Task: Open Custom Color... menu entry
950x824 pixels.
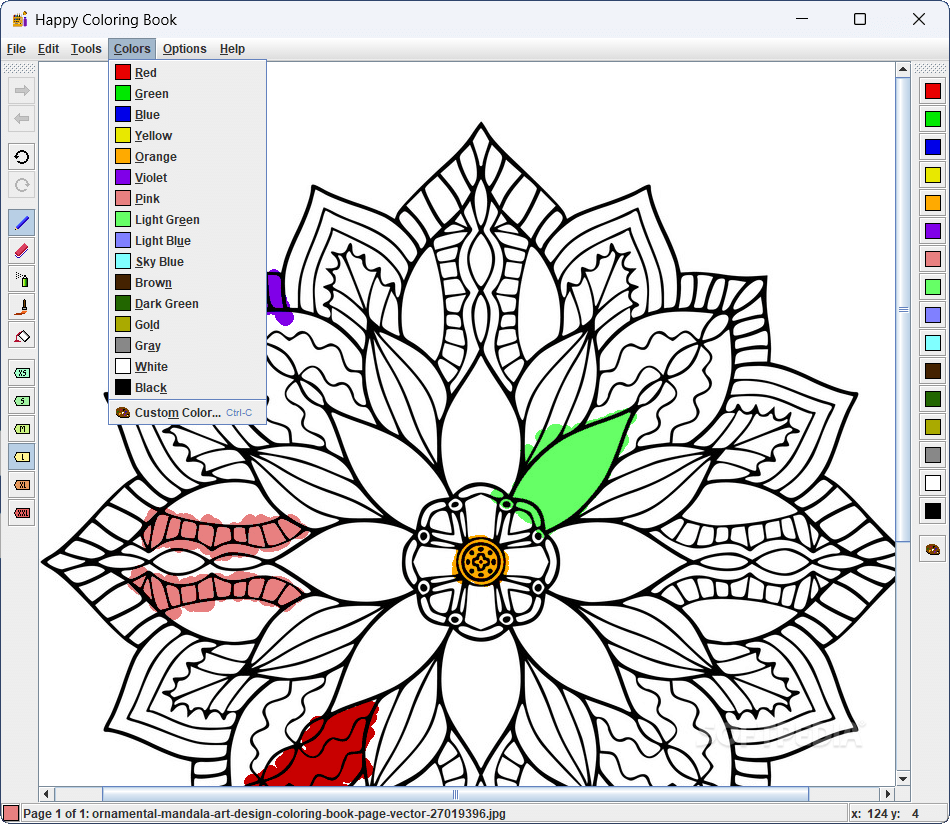Action: [x=187, y=413]
